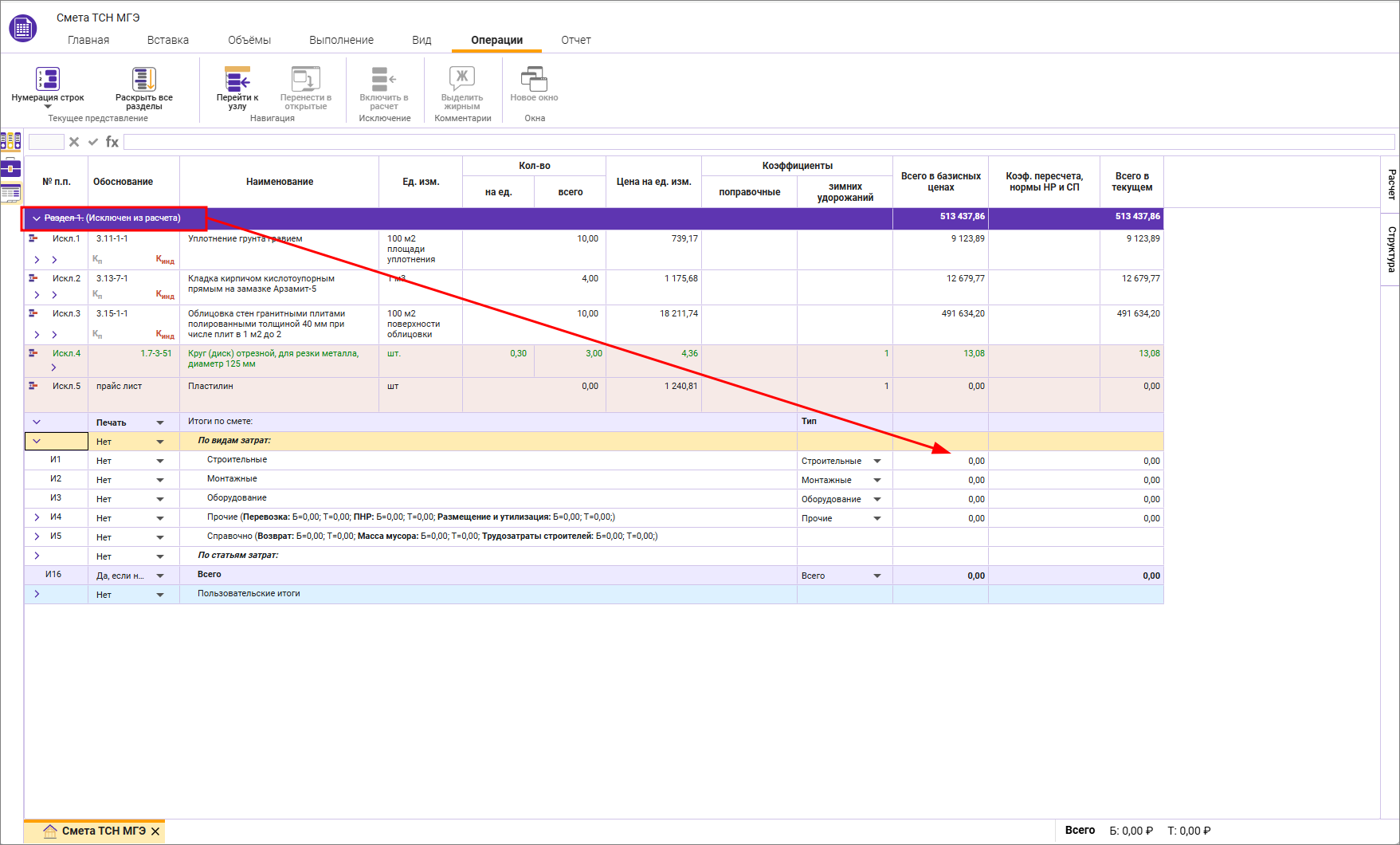Click the formula bar confirm checkmark
The width and height of the screenshot is (1400, 845).
click(93, 142)
